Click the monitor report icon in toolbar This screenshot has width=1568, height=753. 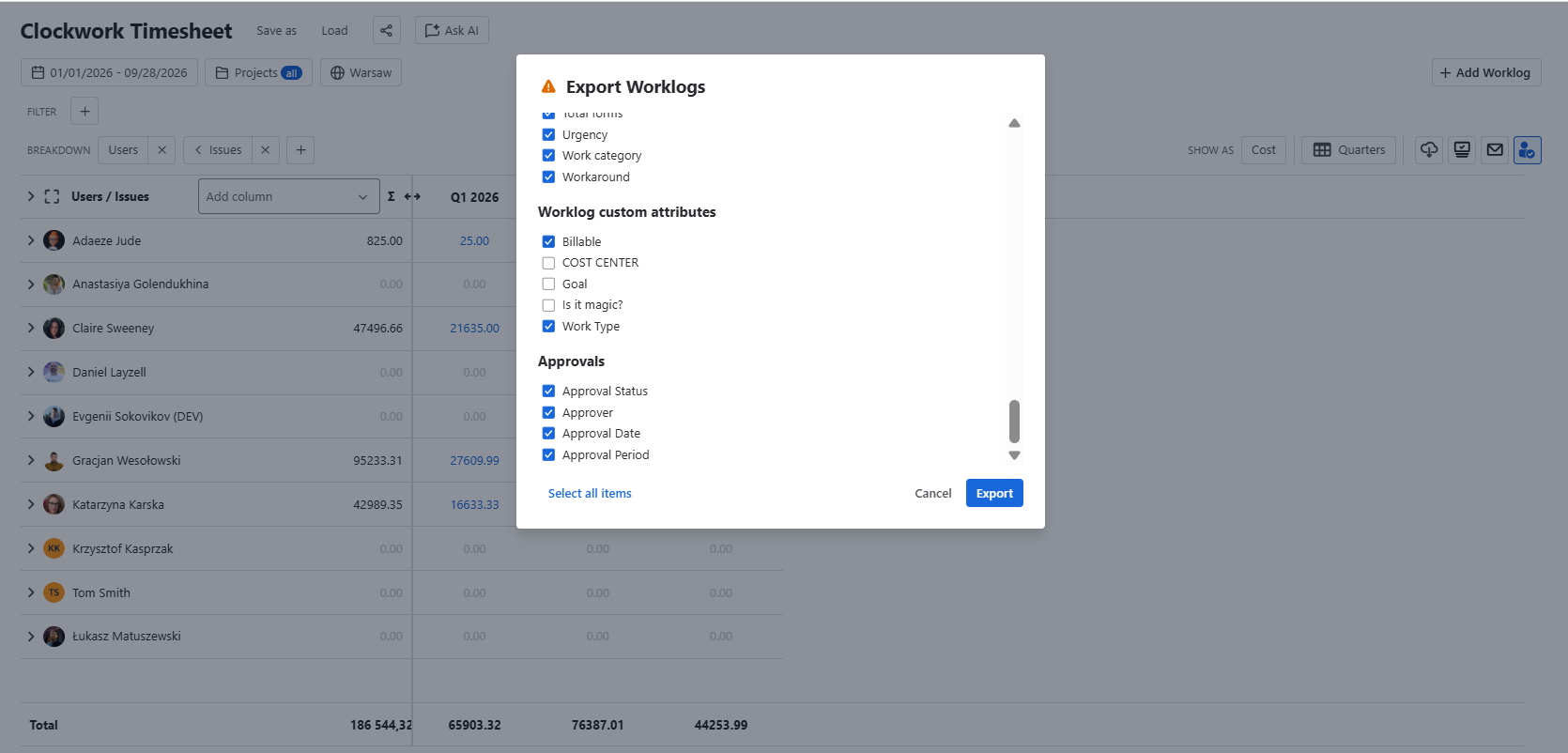(x=1462, y=150)
